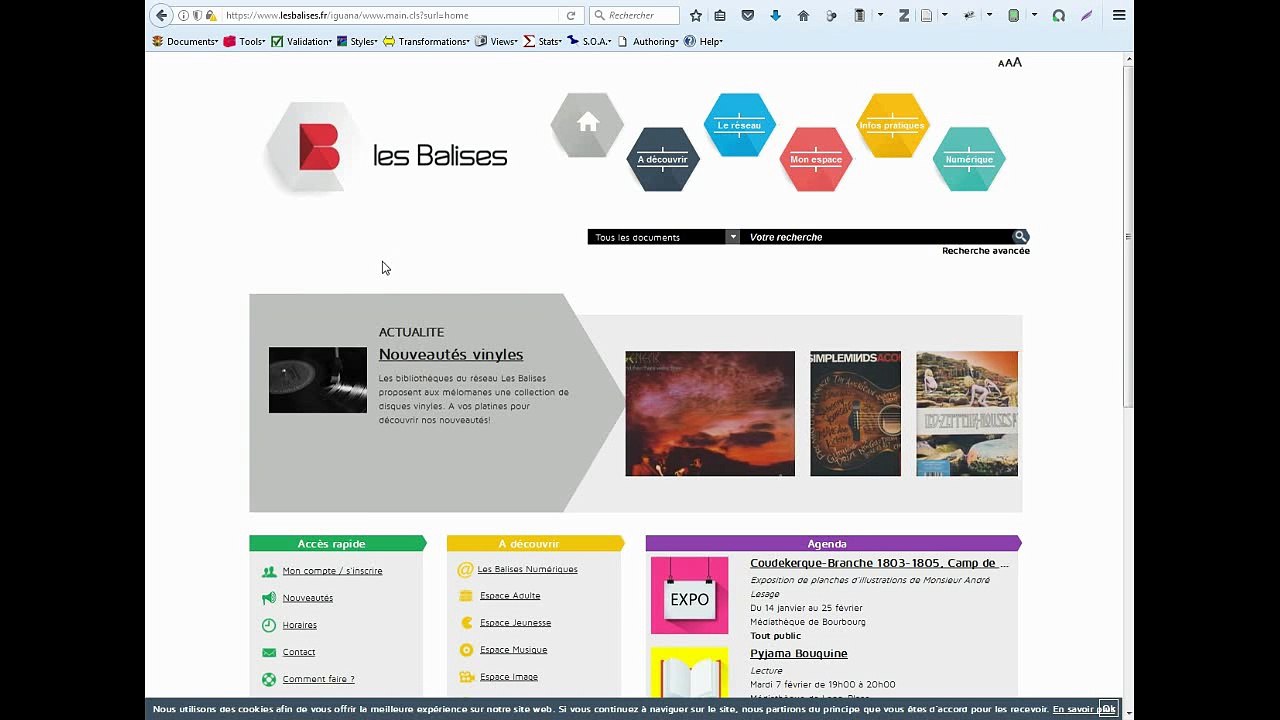
Task: Open the Documents toolbar dropdown
Action: pos(185,41)
